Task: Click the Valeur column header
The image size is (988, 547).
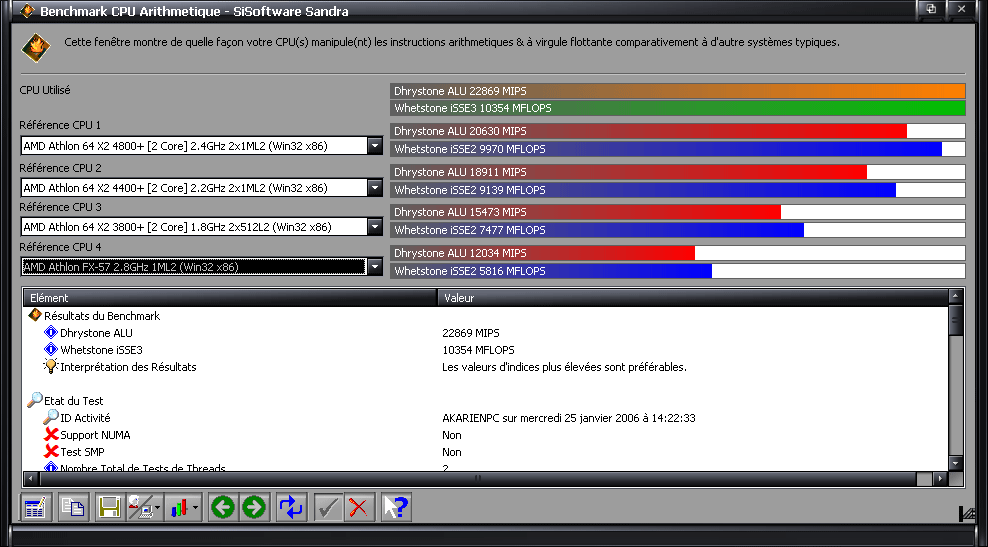Action: point(690,298)
